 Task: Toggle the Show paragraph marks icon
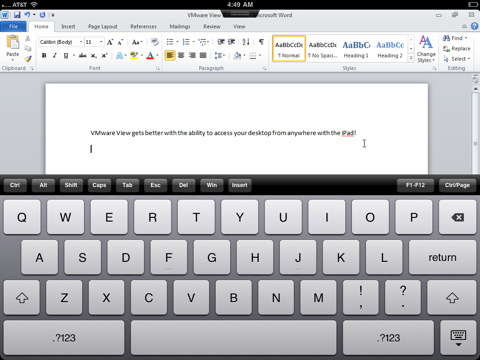pyautogui.click(x=261, y=42)
